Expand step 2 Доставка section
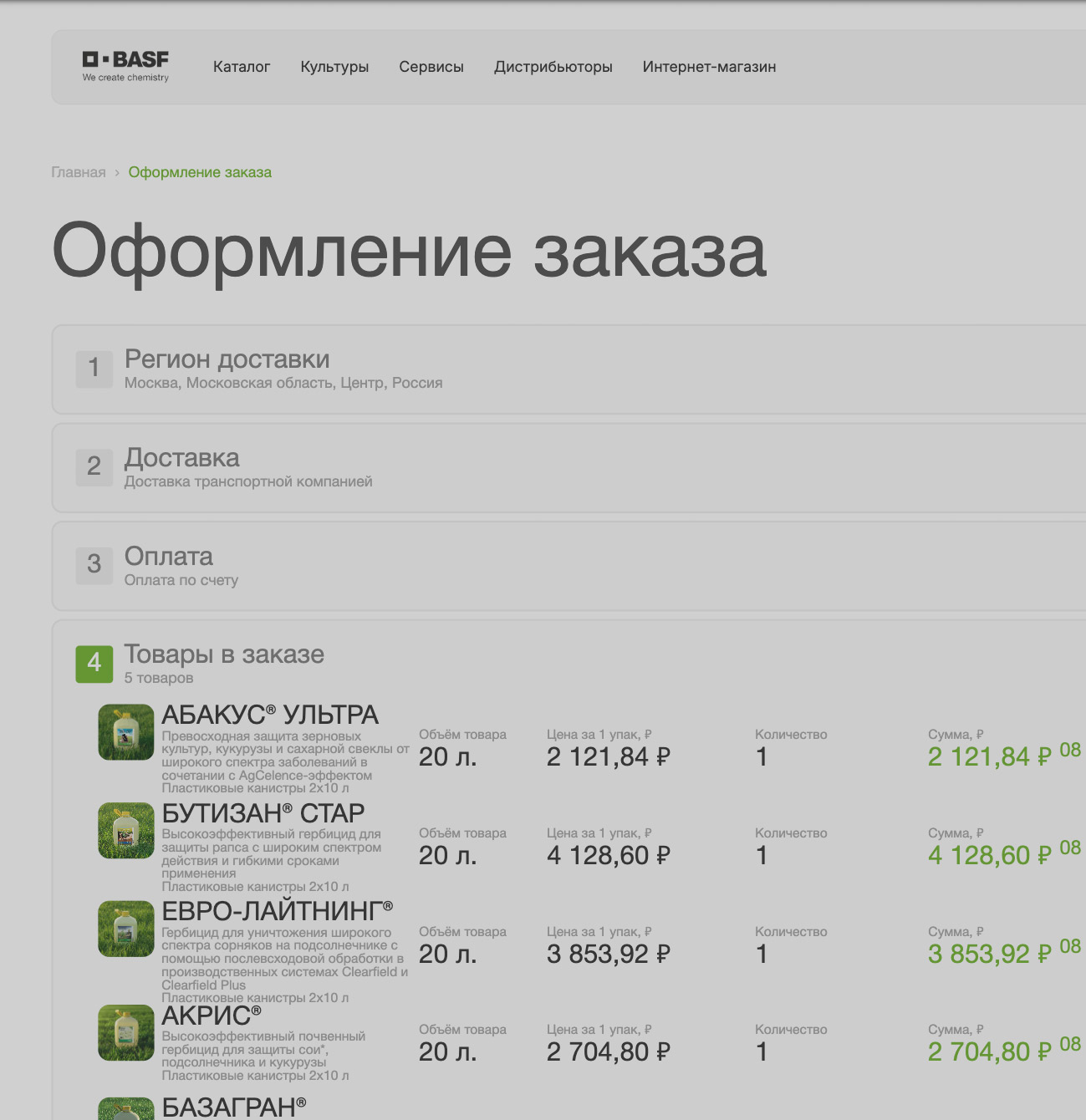This screenshot has width=1086, height=1120. 181,458
